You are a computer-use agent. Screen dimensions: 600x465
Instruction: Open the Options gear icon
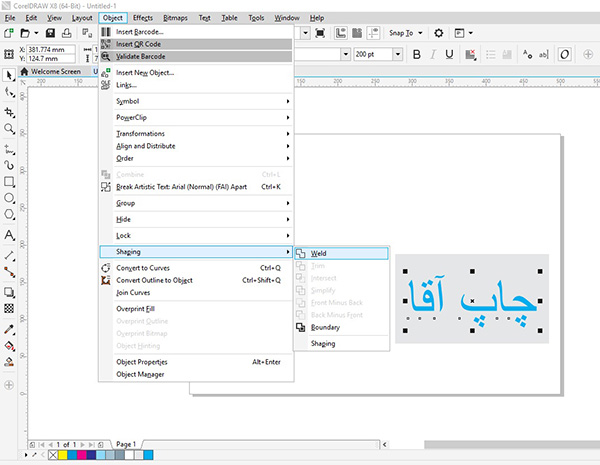pyautogui.click(x=439, y=33)
